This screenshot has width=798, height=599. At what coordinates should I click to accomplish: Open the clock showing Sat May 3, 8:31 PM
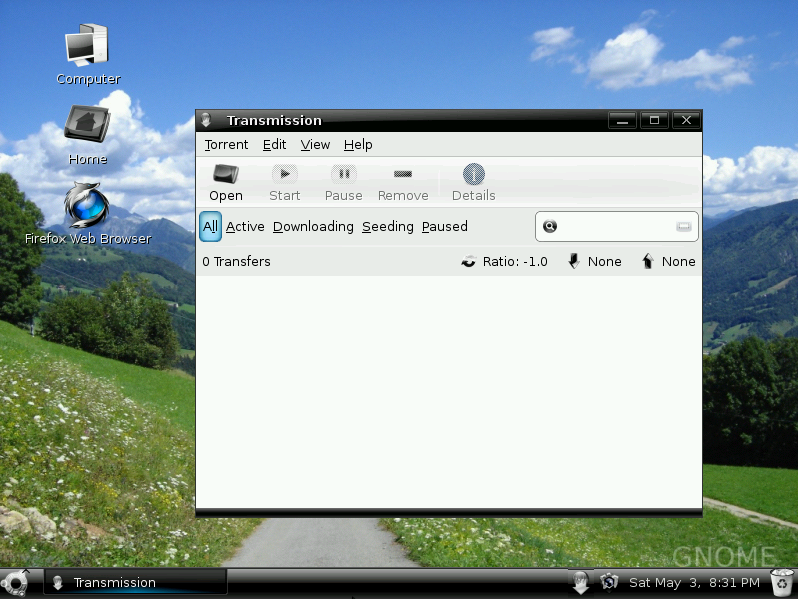click(694, 582)
